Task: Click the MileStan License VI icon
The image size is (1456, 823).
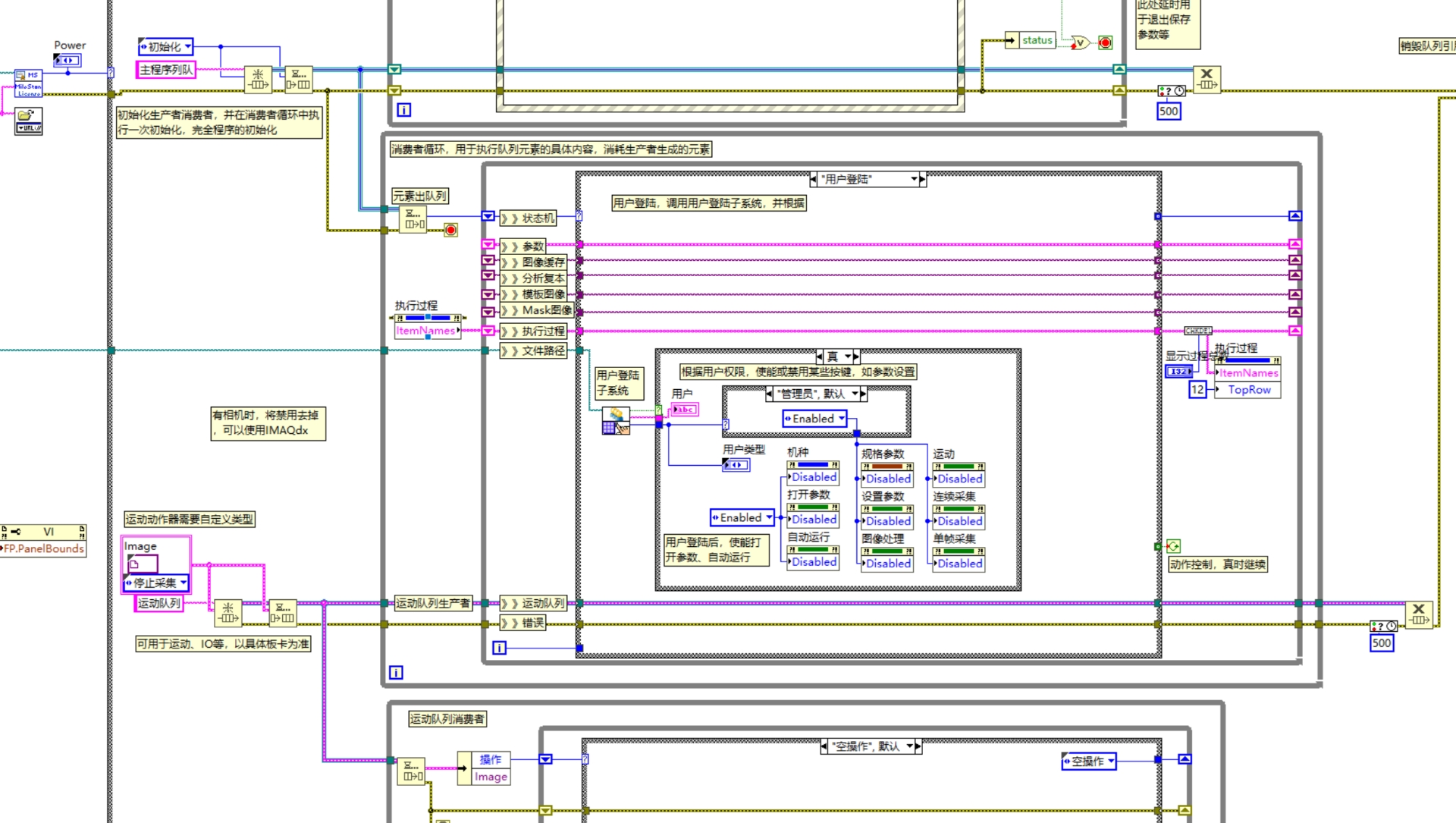Action: coord(29,84)
